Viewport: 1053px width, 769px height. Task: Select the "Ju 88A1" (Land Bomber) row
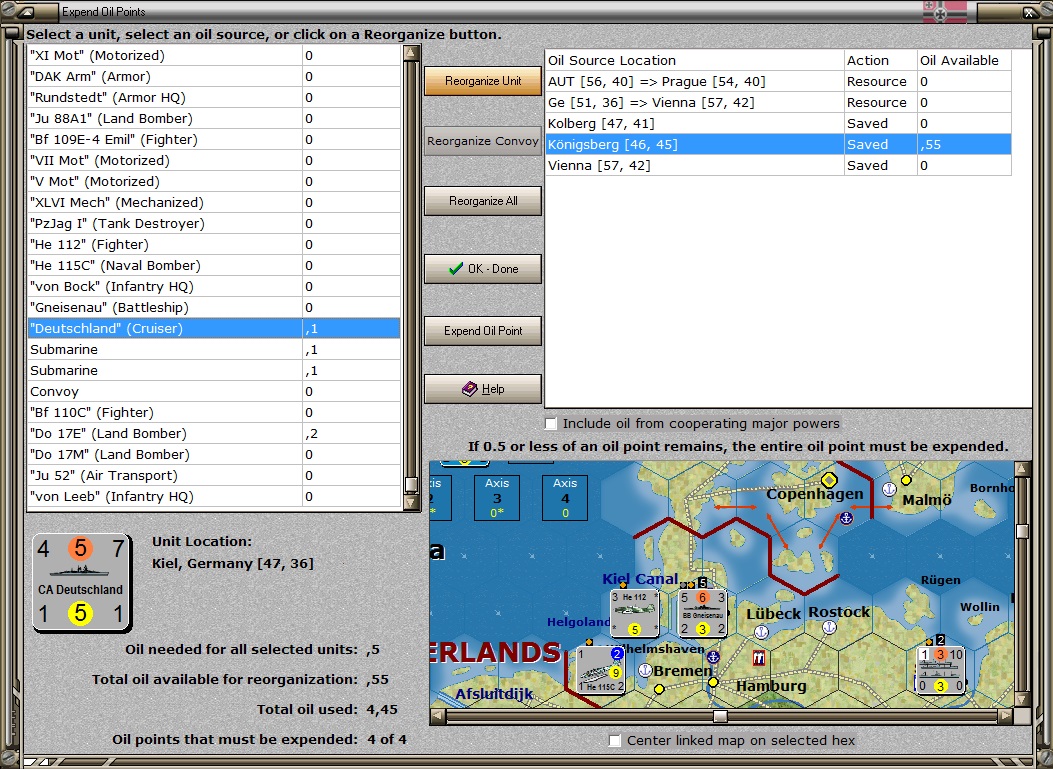click(x=214, y=118)
